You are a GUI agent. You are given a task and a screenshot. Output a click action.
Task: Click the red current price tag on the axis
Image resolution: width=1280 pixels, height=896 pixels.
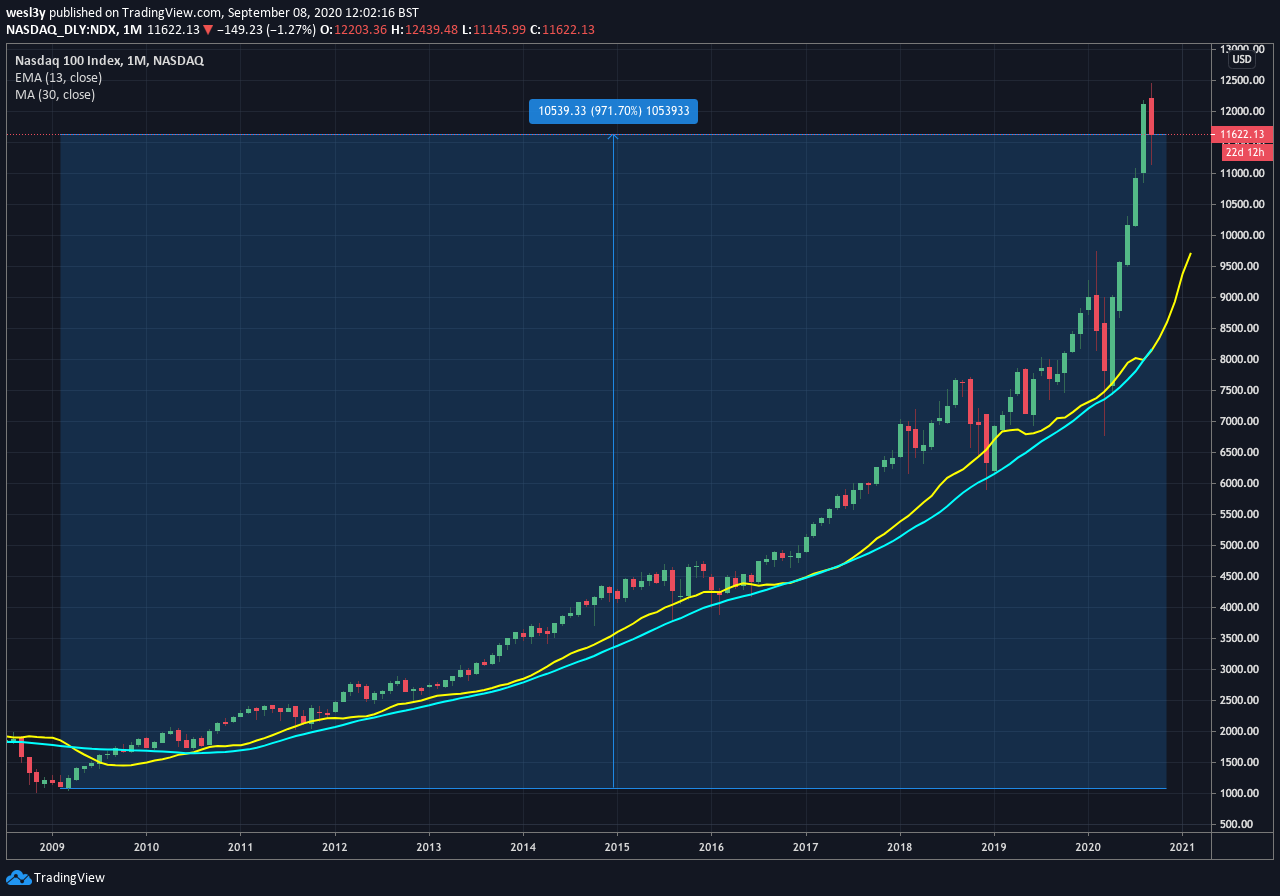tap(1241, 134)
